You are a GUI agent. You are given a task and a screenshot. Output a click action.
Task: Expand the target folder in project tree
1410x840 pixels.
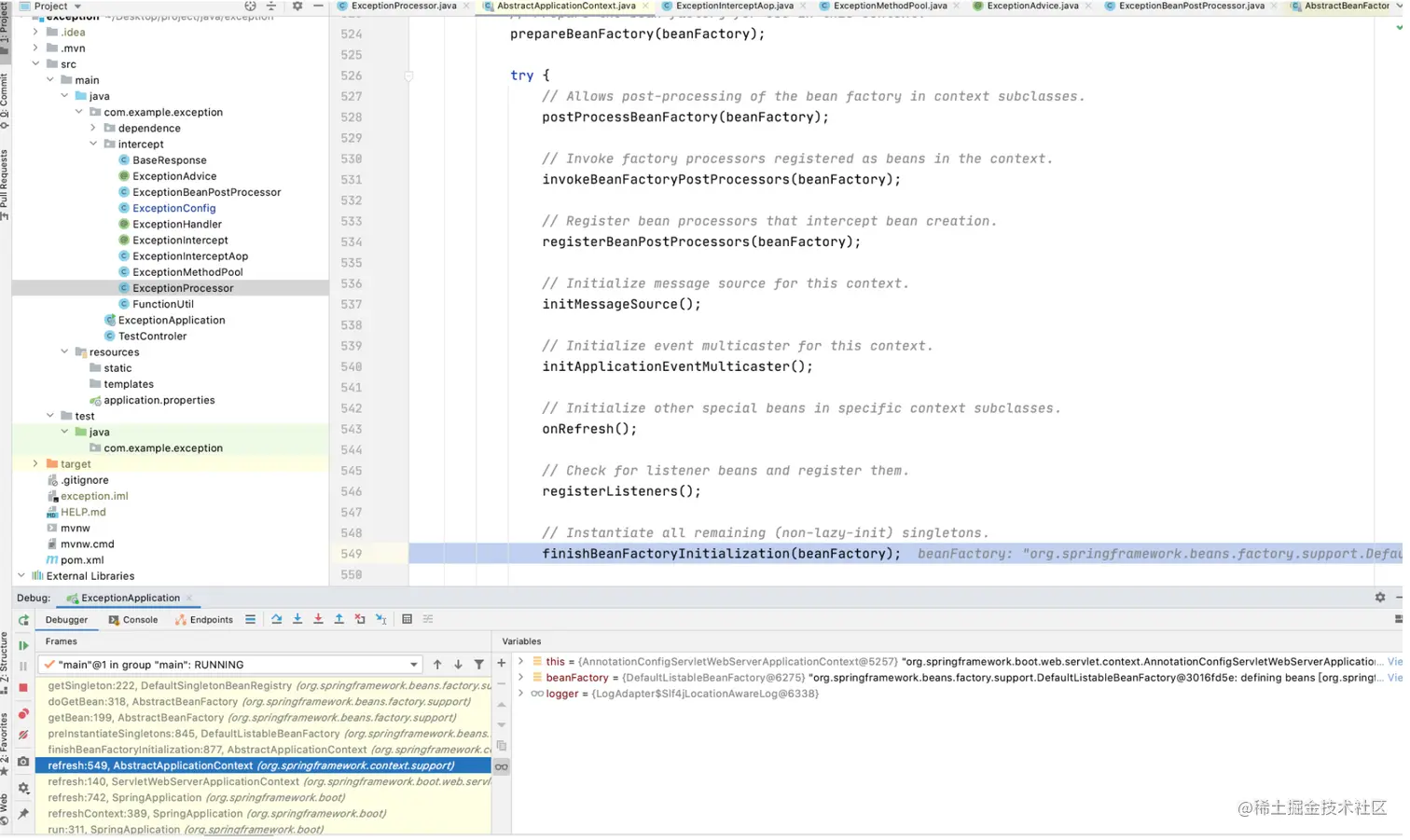coord(35,463)
